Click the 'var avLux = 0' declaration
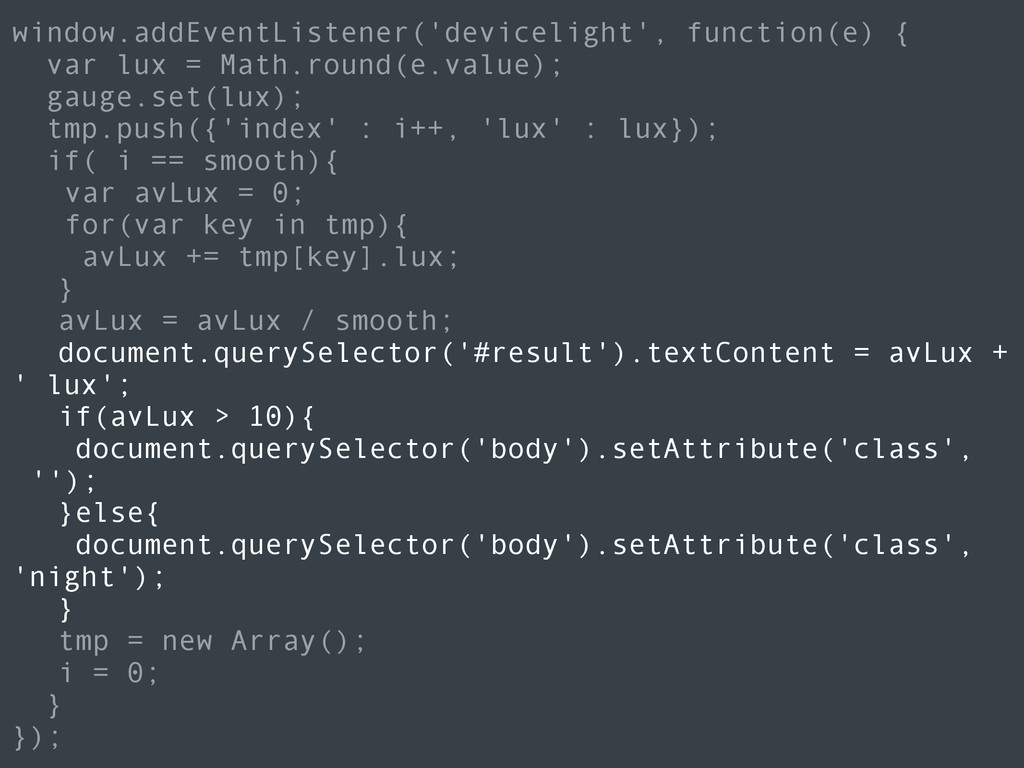This screenshot has height=768, width=1024. pos(184,193)
